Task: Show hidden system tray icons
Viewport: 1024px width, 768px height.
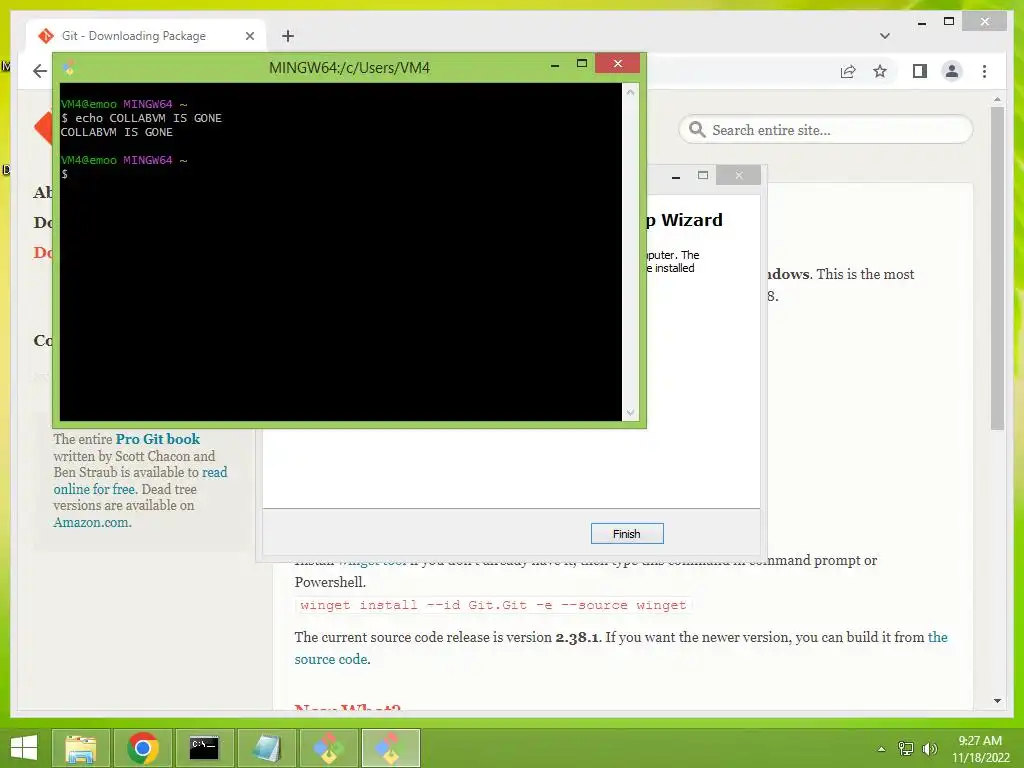Action: [x=882, y=749]
